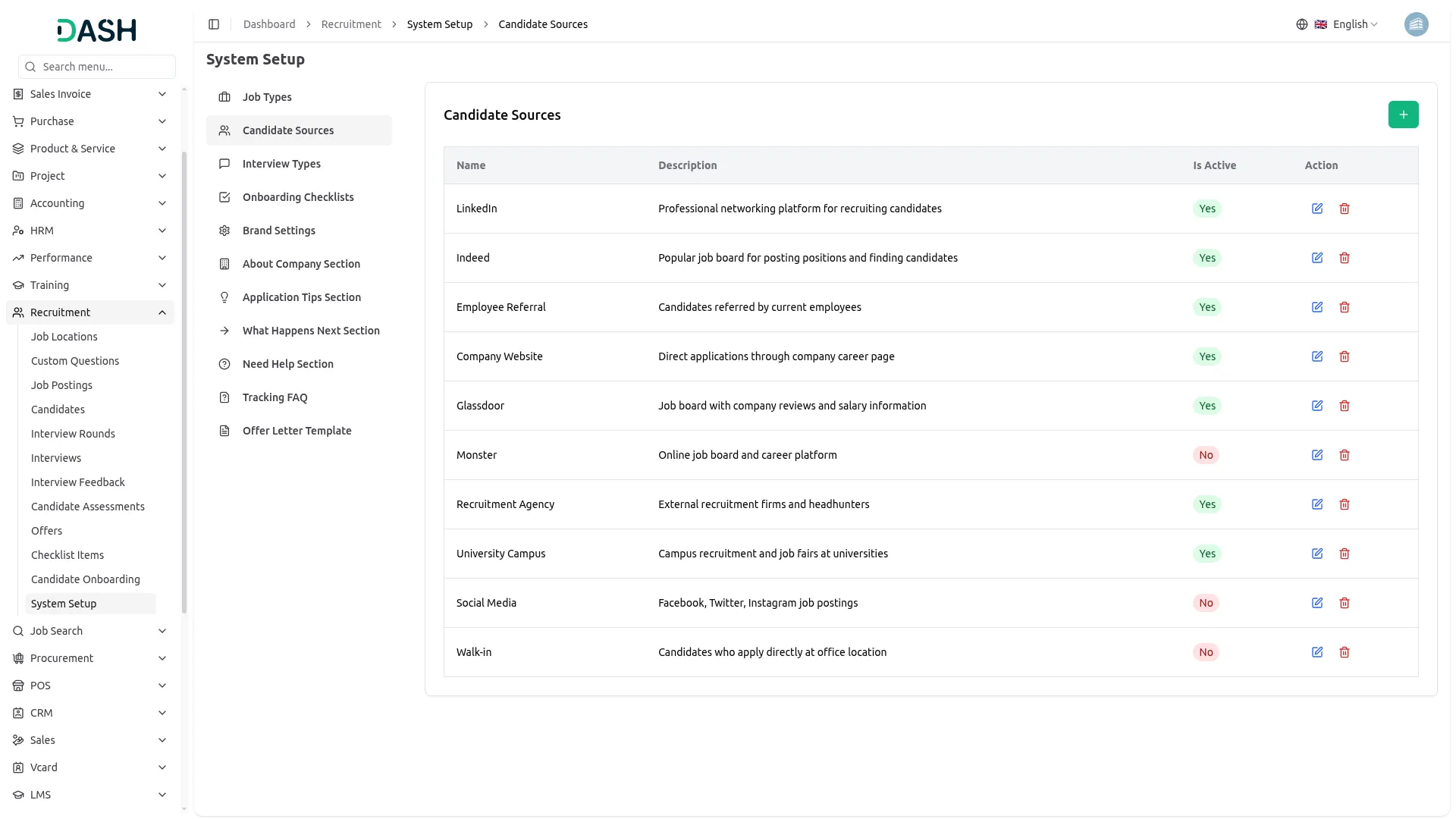This screenshot has width=1456, height=819.
Task: Expand the CRM sidebar menu
Action: click(89, 713)
